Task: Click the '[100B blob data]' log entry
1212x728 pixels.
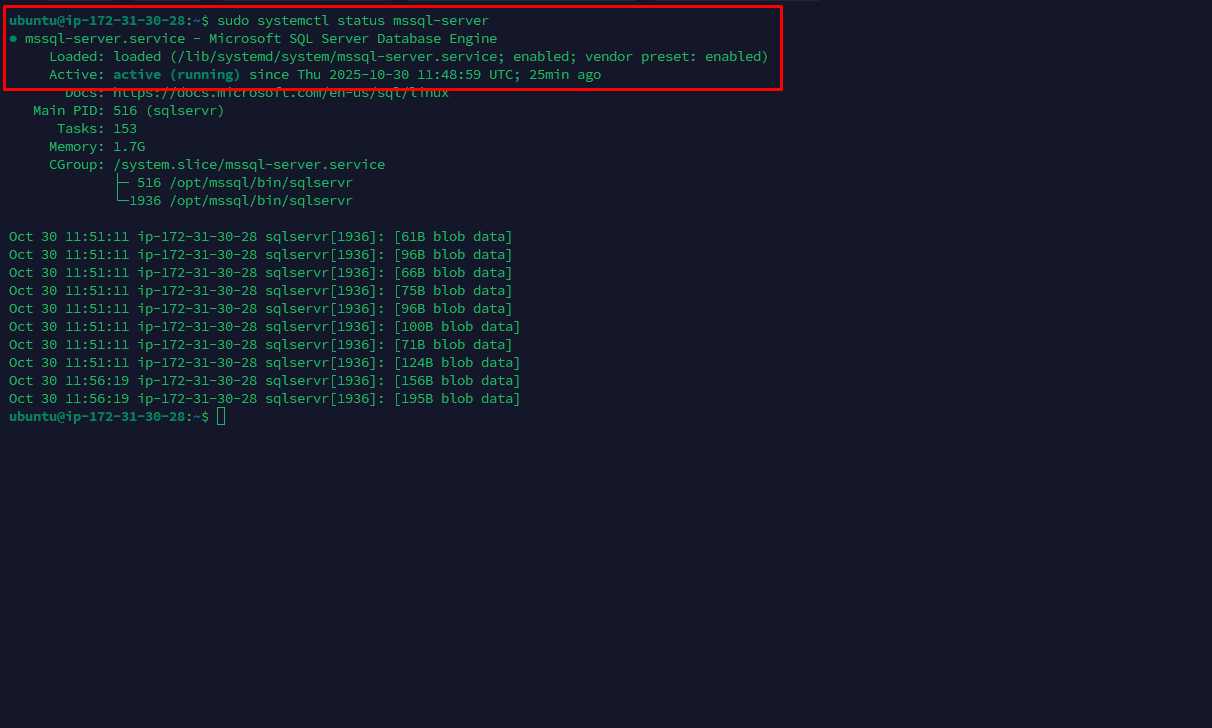Action: pos(457,327)
